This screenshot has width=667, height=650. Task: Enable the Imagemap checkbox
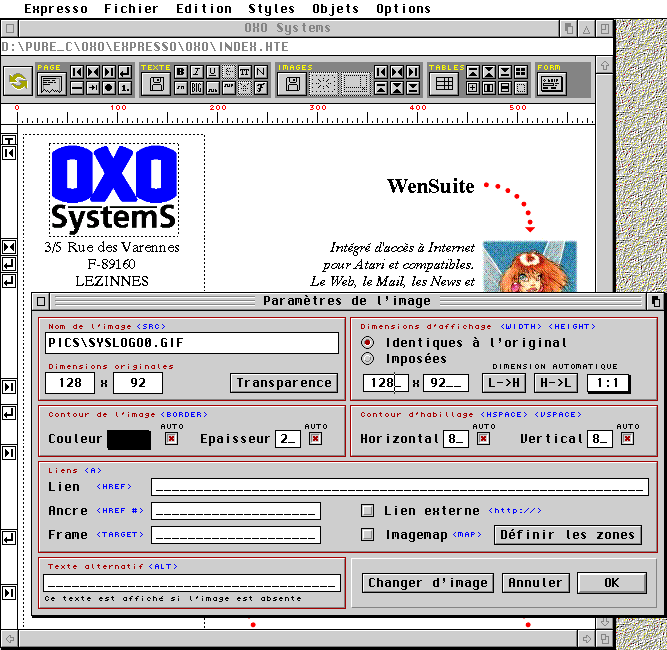(x=368, y=535)
